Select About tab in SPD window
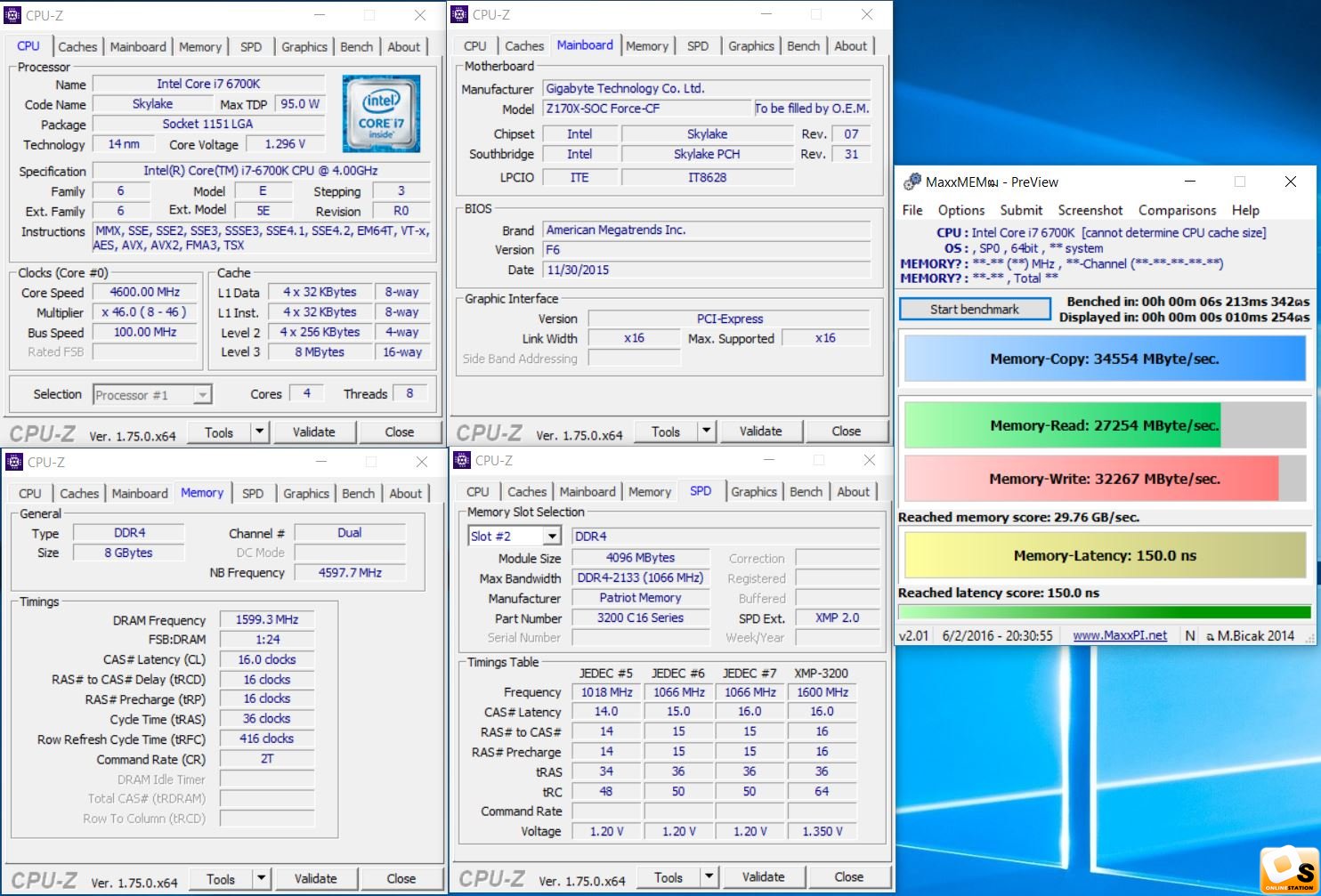The width and height of the screenshot is (1321, 896). click(x=853, y=492)
